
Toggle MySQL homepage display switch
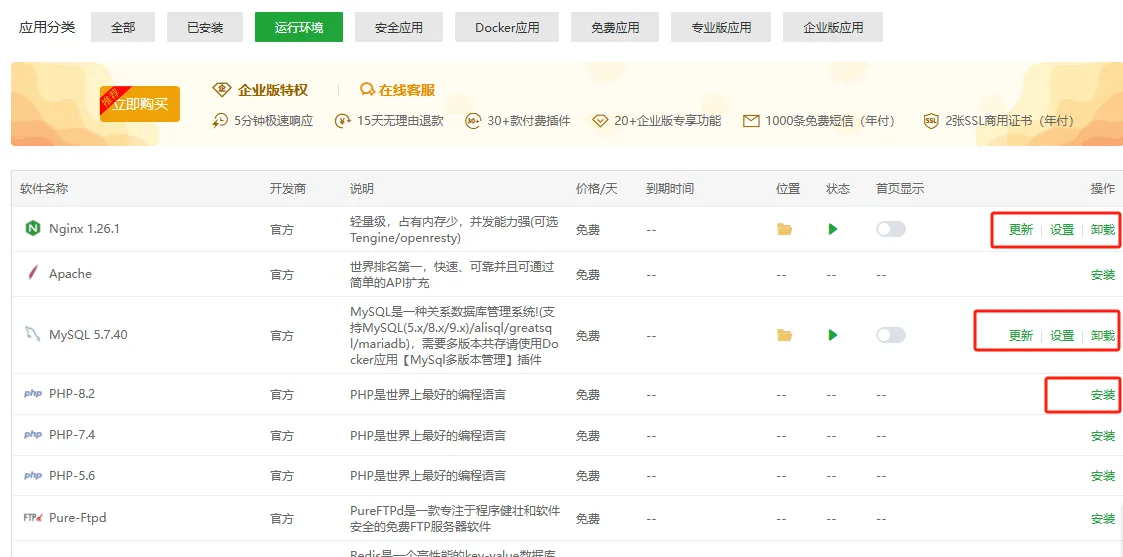[x=891, y=335]
